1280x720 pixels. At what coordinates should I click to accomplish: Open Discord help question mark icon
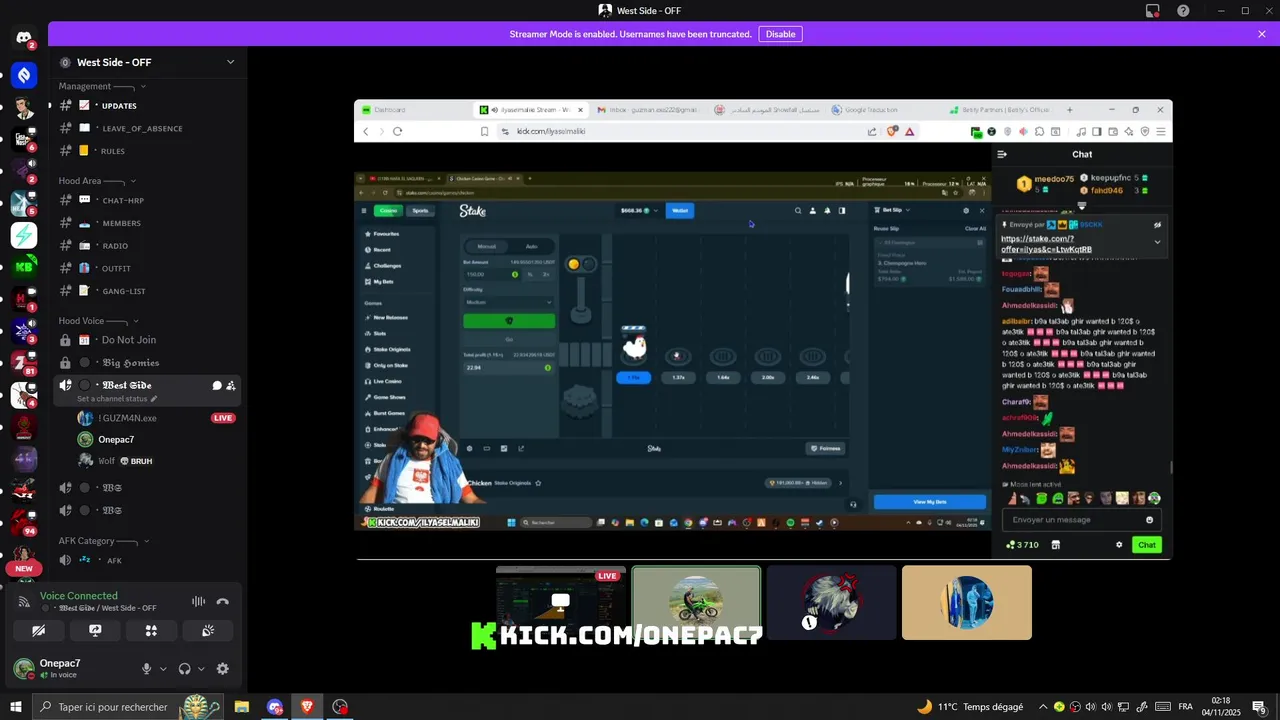coord(1183,11)
